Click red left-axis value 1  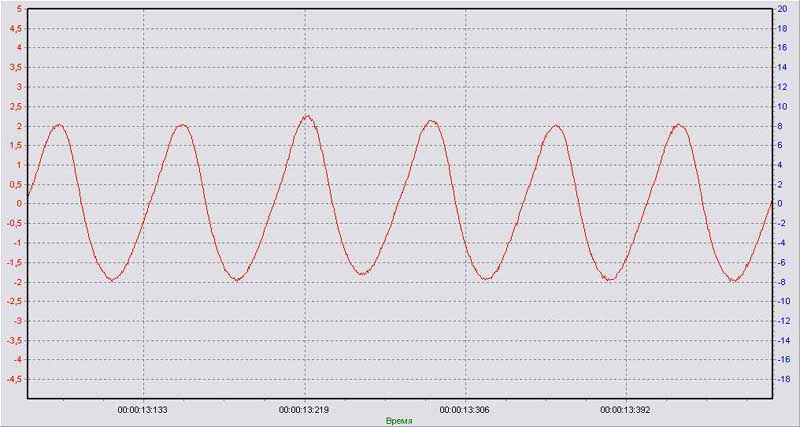point(19,165)
